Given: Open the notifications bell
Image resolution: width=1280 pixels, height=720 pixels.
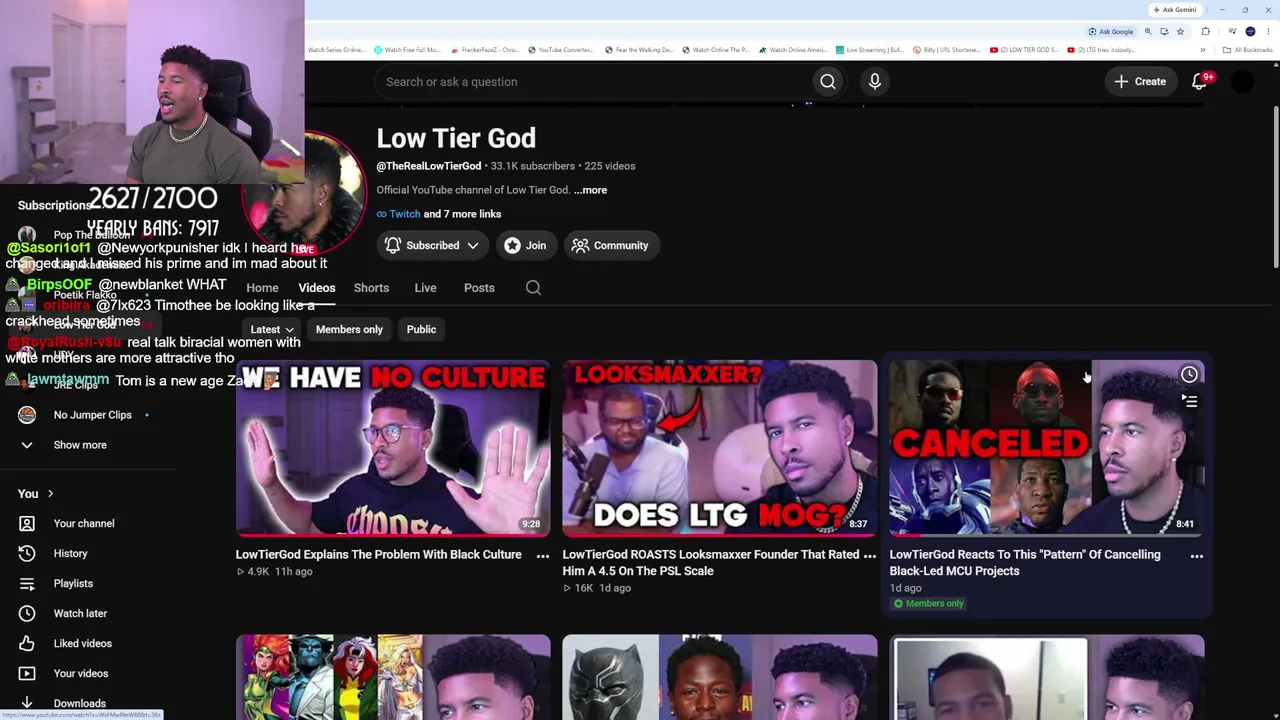Looking at the screenshot, I should pos(1200,81).
